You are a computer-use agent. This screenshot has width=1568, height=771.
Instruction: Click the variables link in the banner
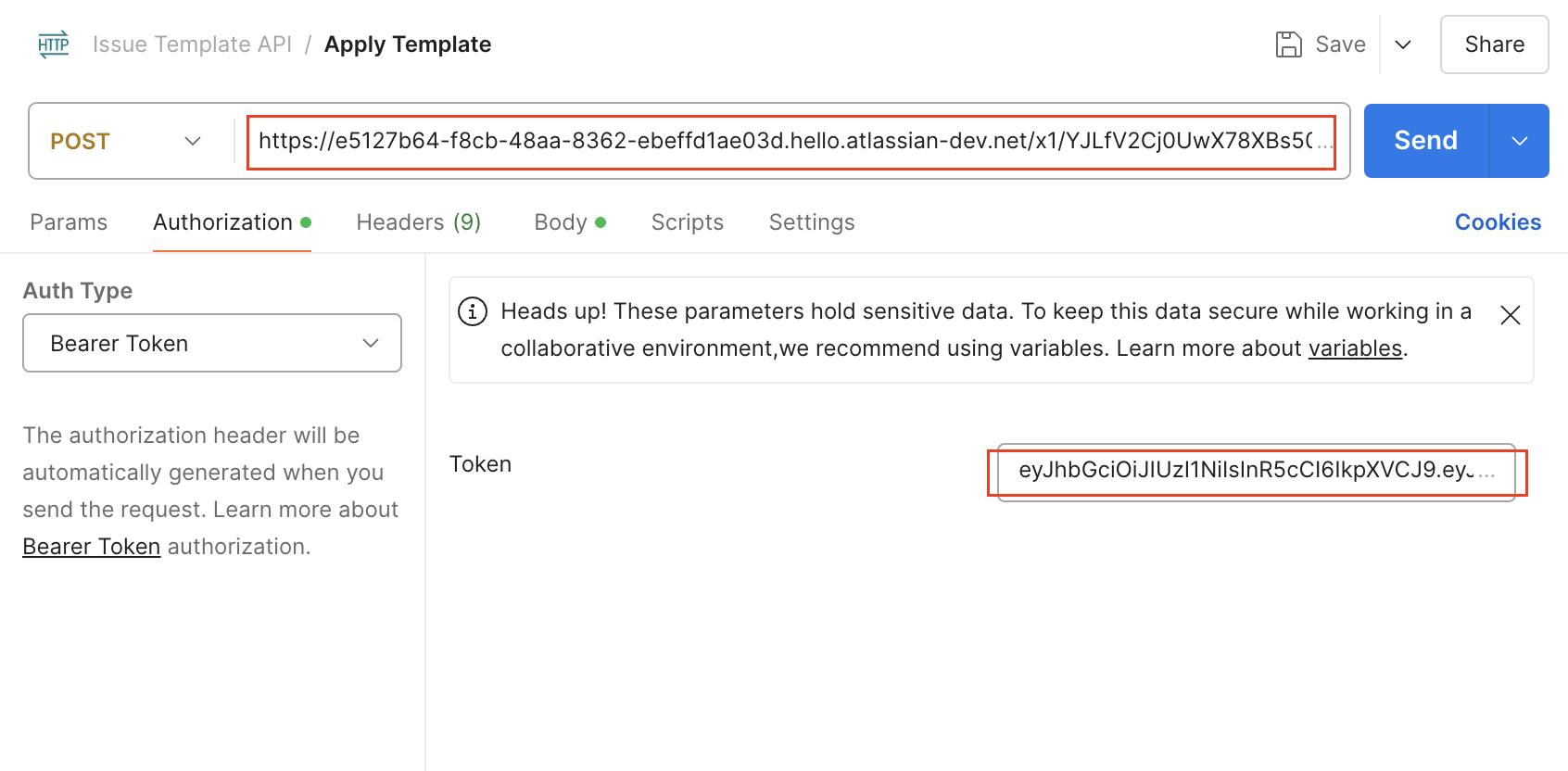(x=1356, y=348)
